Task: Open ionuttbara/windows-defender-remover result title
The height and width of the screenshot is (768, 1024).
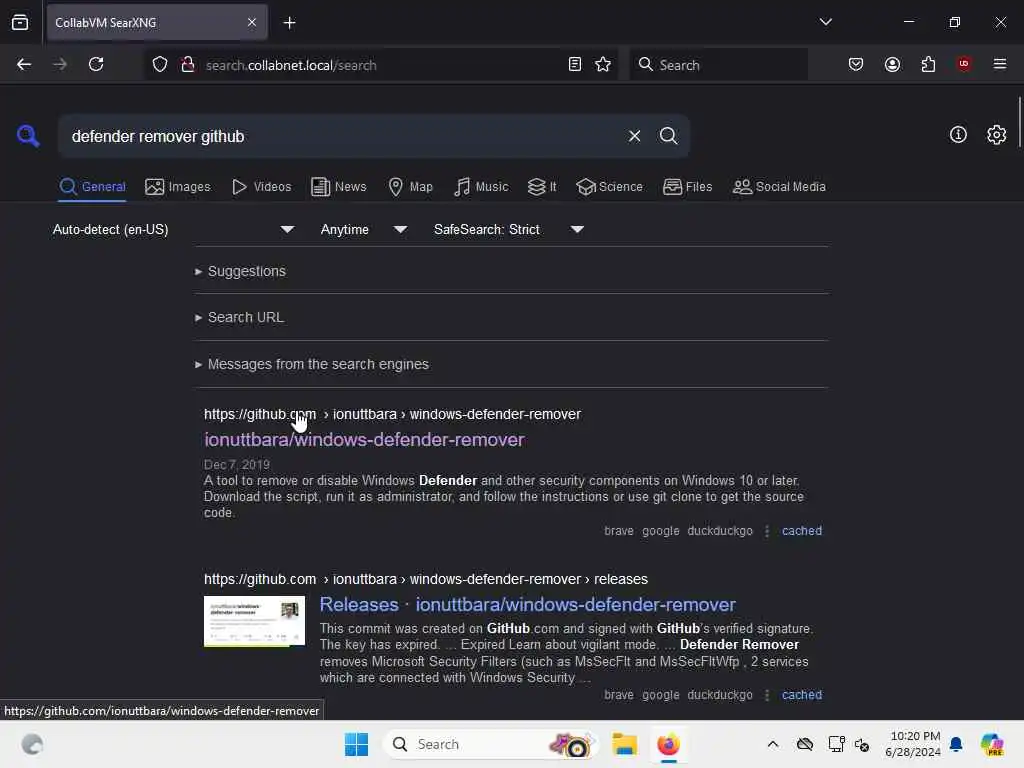Action: coord(364,440)
